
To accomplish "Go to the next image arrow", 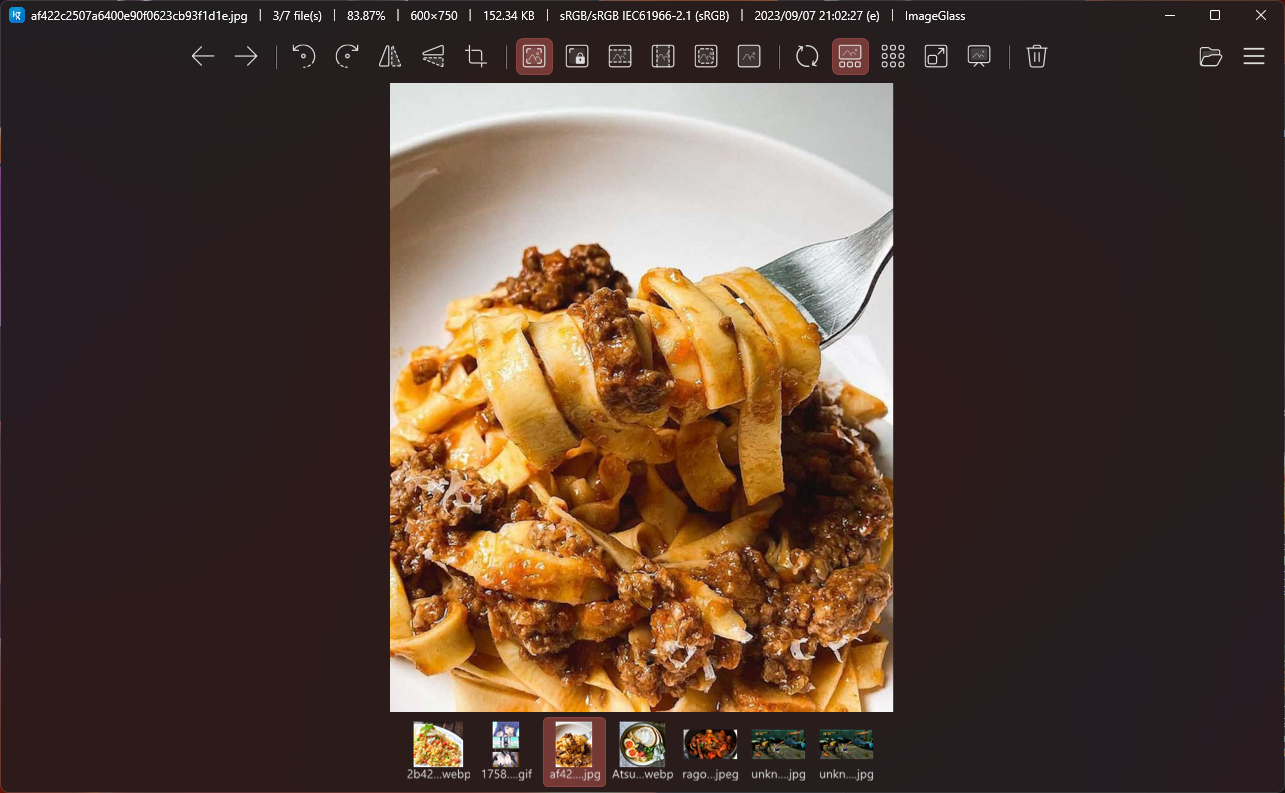I will tap(246, 57).
